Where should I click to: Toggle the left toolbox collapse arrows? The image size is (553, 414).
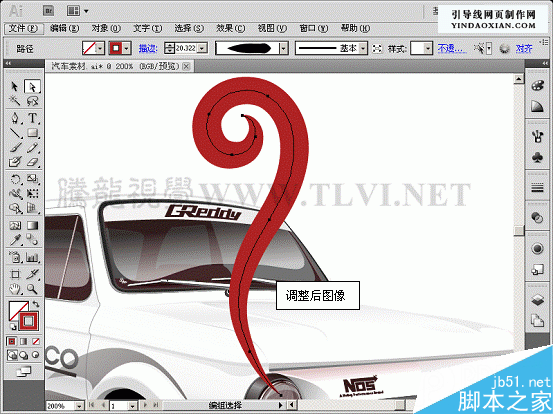[x=8, y=63]
